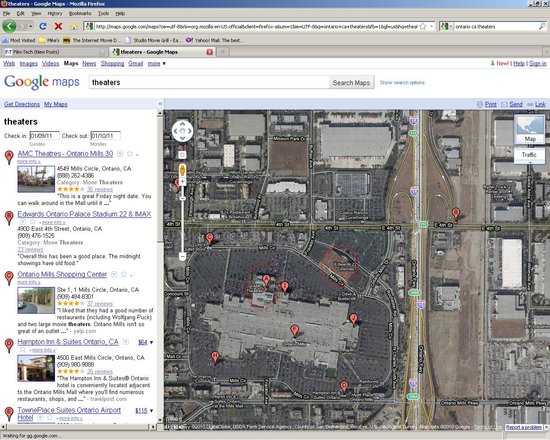This screenshot has height=440, width=550.
Task: Select map pin B near E 4th St on the map
Action: 455,214
